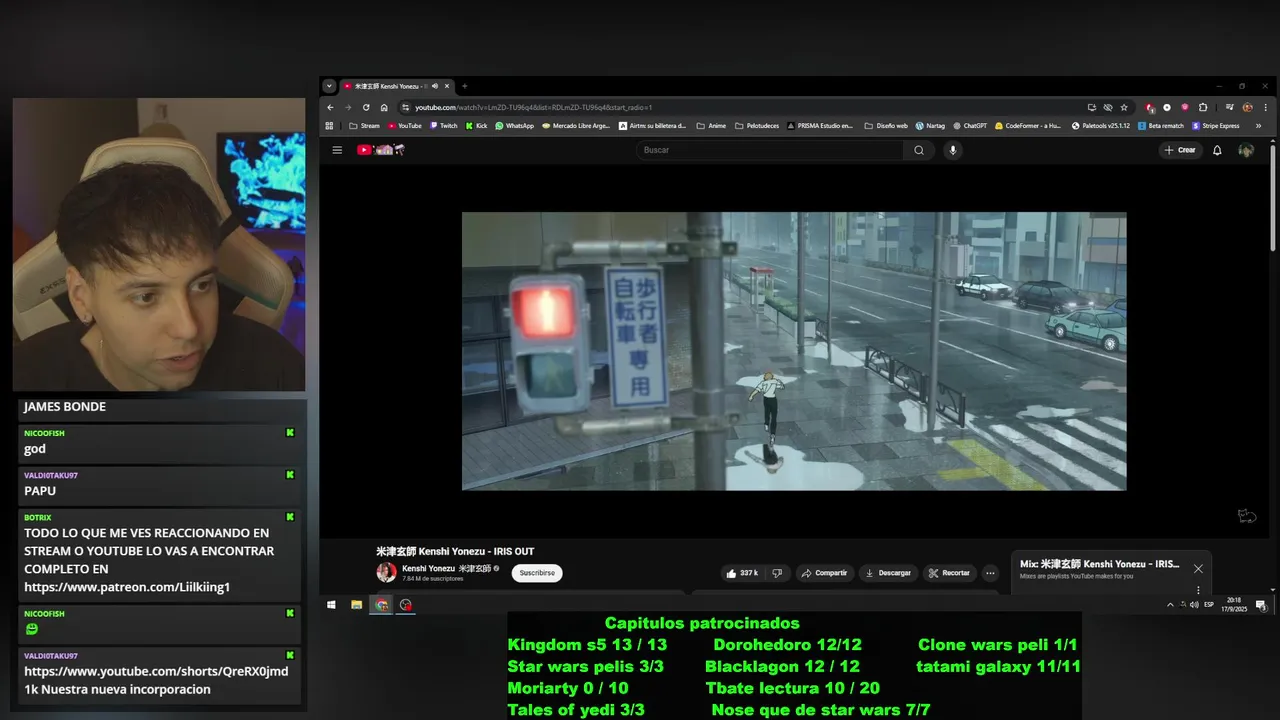Open browser home page

click(384, 107)
